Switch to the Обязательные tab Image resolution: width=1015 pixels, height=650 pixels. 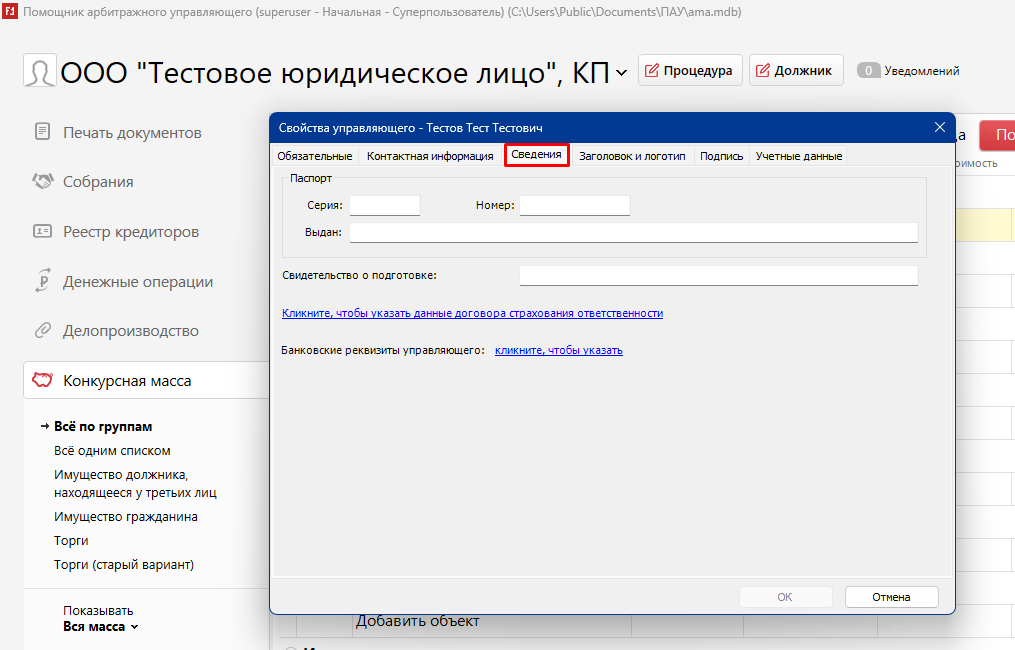point(314,156)
